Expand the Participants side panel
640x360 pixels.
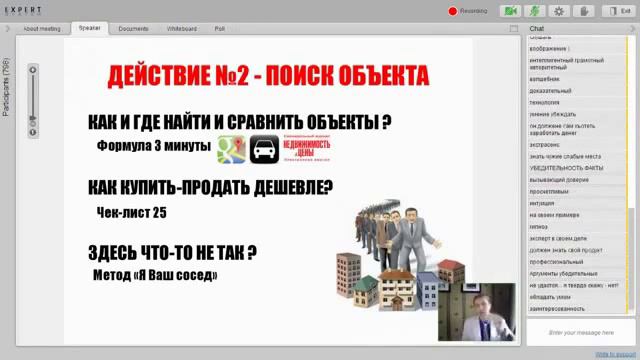(6, 87)
